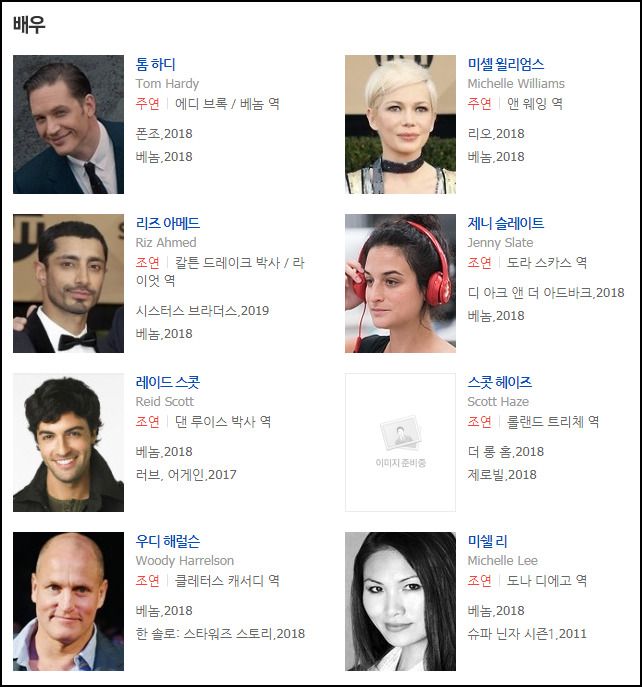Open 시스터스 브라더스,2019 filmography link

pyautogui.click(x=202, y=311)
